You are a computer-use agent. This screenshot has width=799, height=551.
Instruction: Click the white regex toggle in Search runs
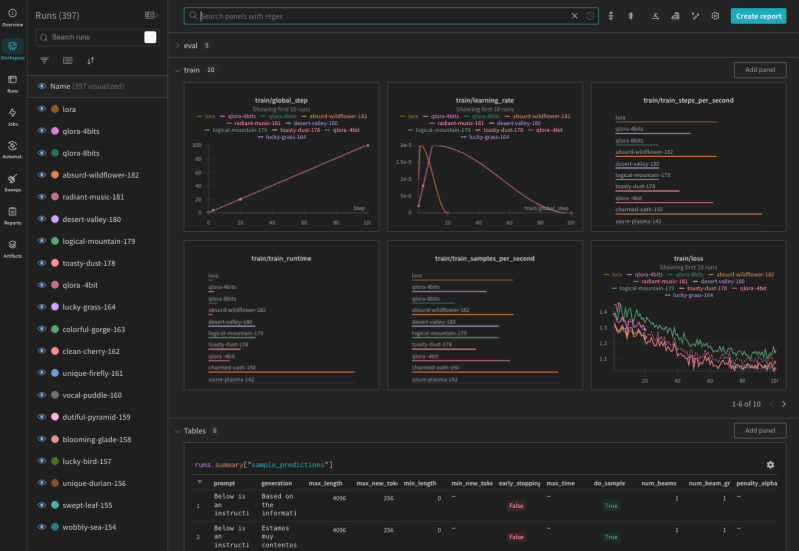pyautogui.click(x=150, y=37)
